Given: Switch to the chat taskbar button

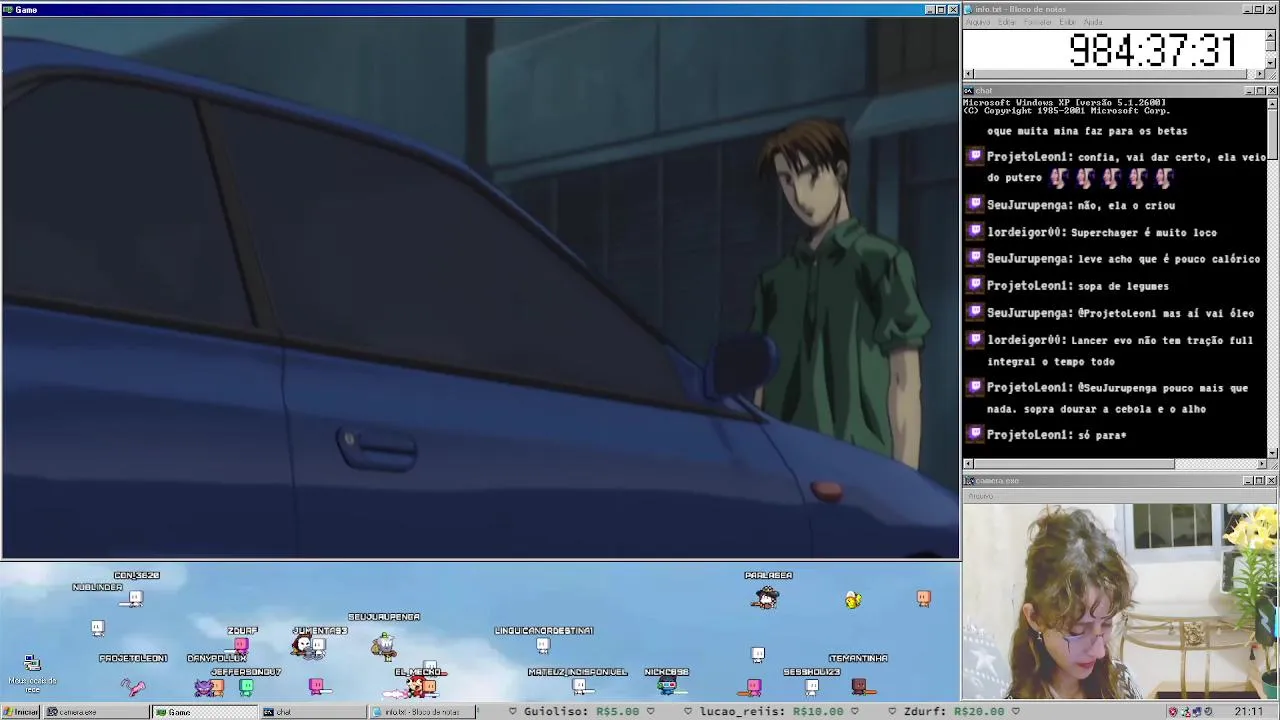Looking at the screenshot, I should point(313,712).
